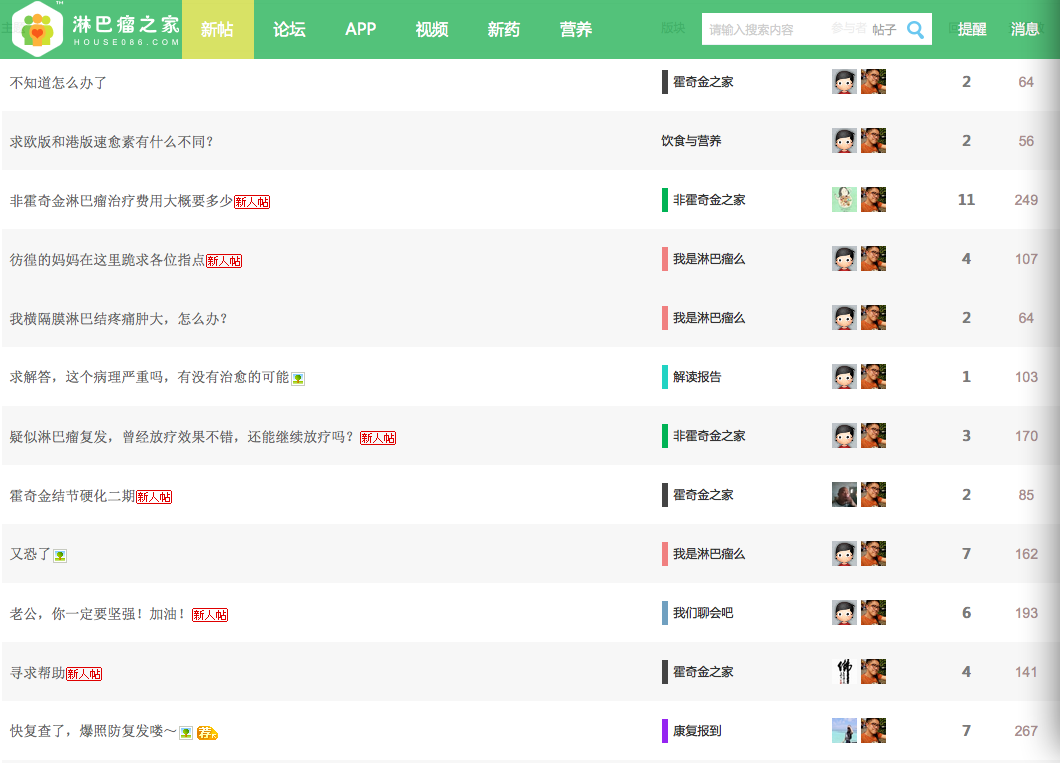Open the post 非霍奇金淋巴瘤治疗费用大概要多少
This screenshot has width=1060, height=763.
[121, 201]
